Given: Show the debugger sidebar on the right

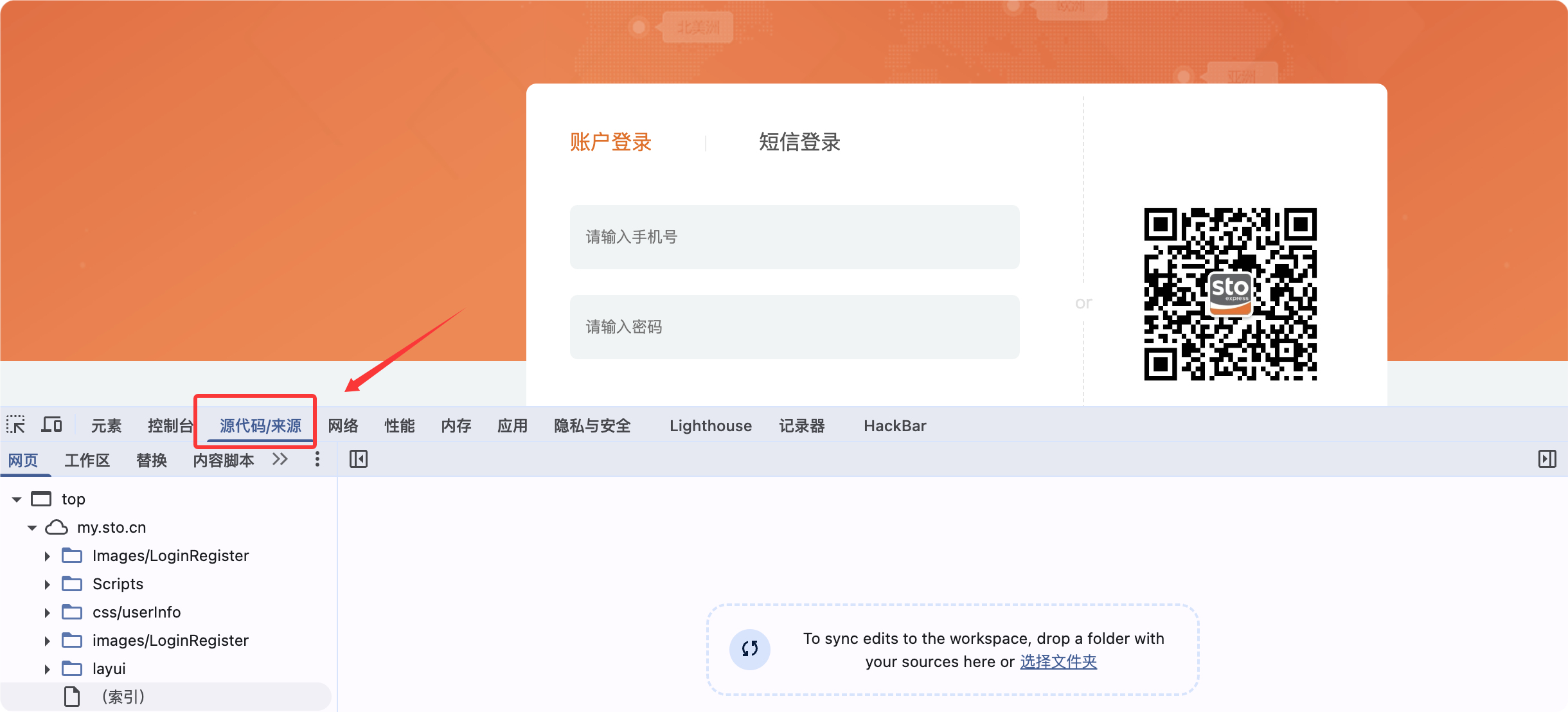Looking at the screenshot, I should click(1547, 459).
